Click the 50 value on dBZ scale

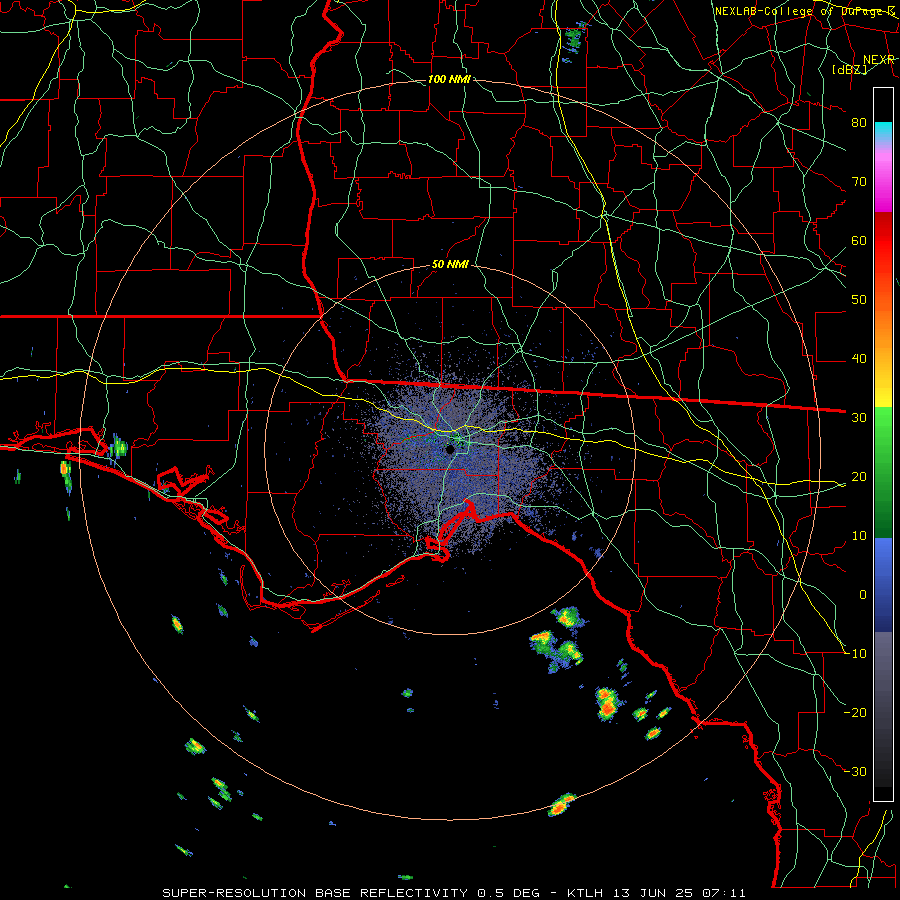[x=859, y=300]
